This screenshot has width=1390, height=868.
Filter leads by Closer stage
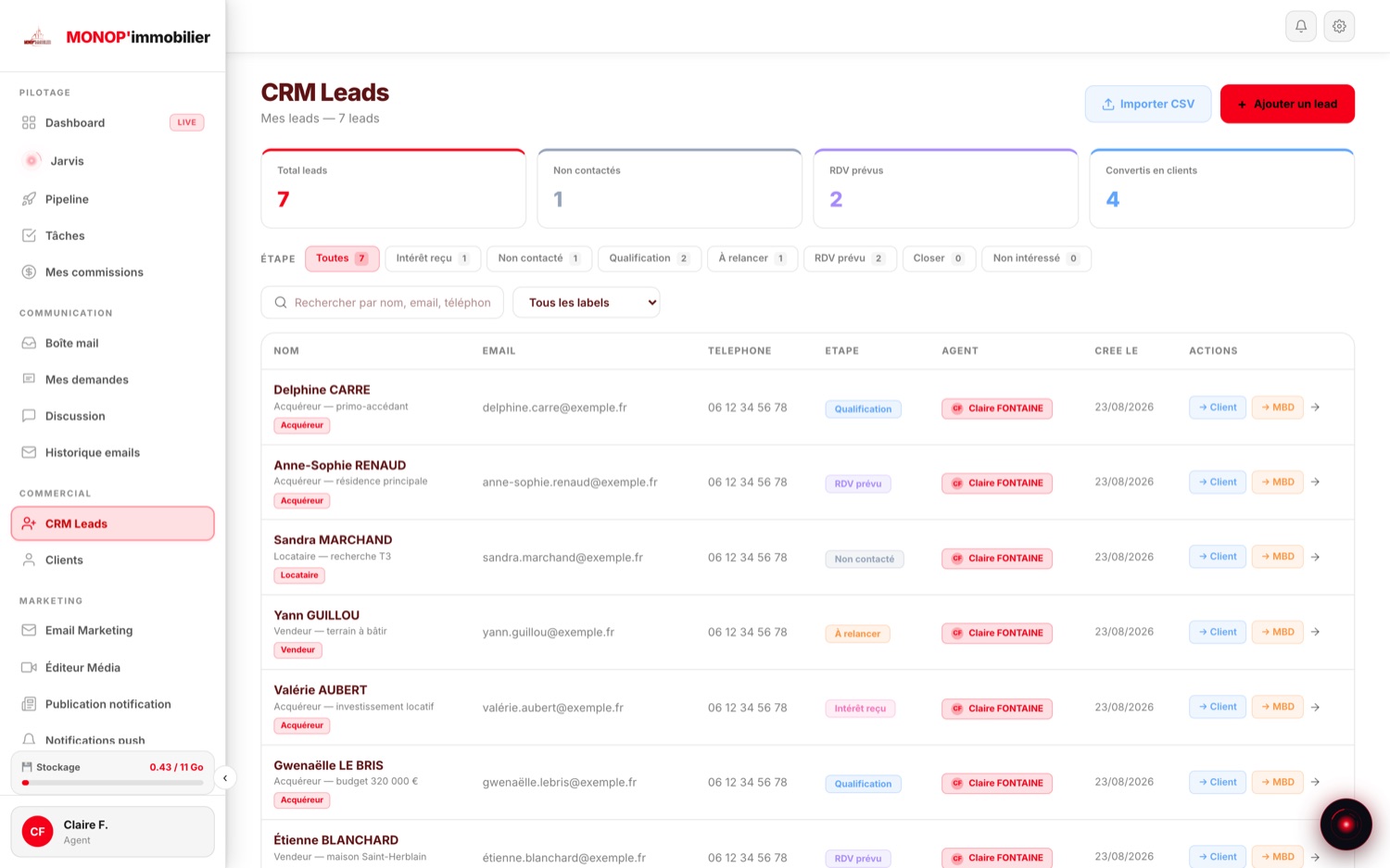939,258
